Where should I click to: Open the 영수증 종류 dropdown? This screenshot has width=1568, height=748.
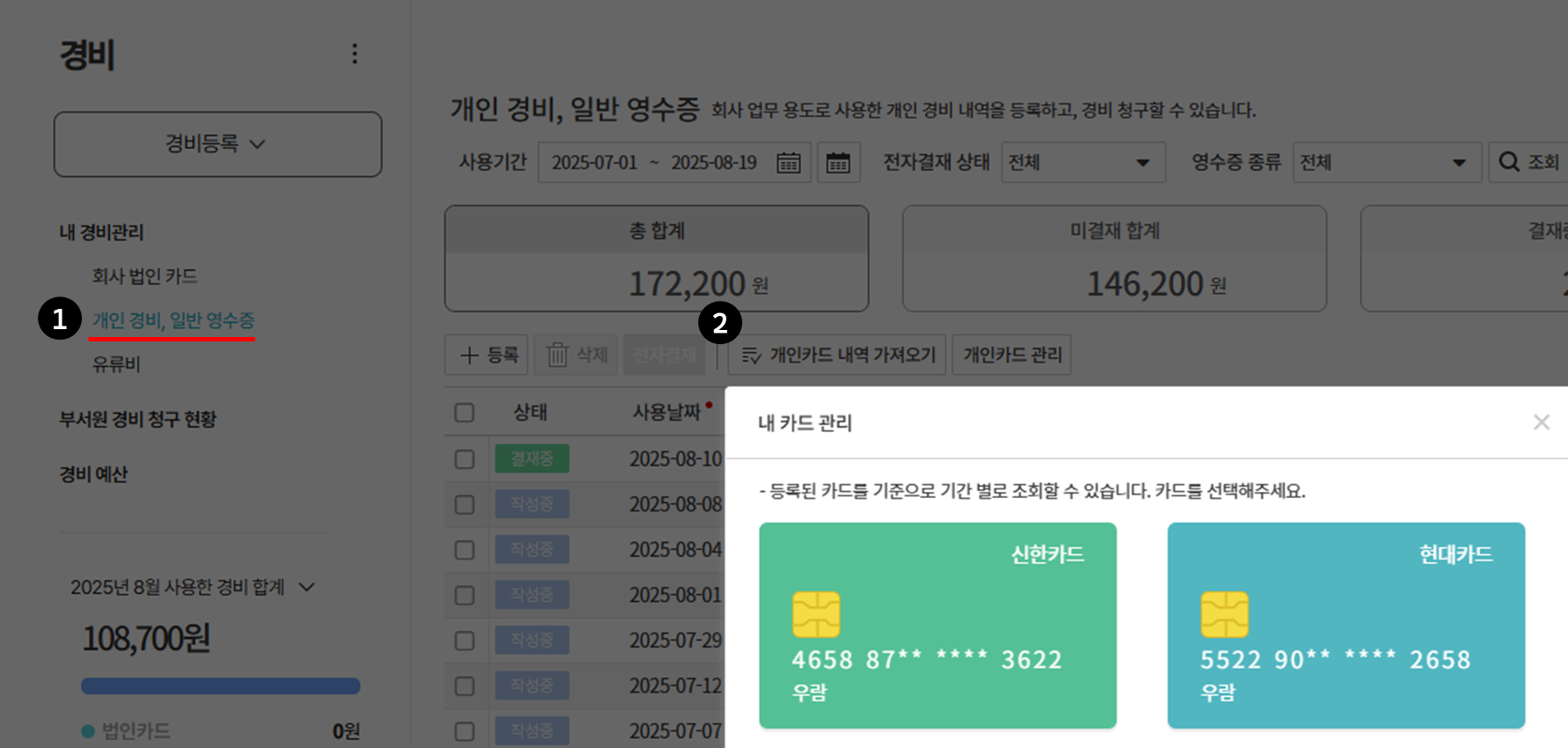click(1387, 163)
